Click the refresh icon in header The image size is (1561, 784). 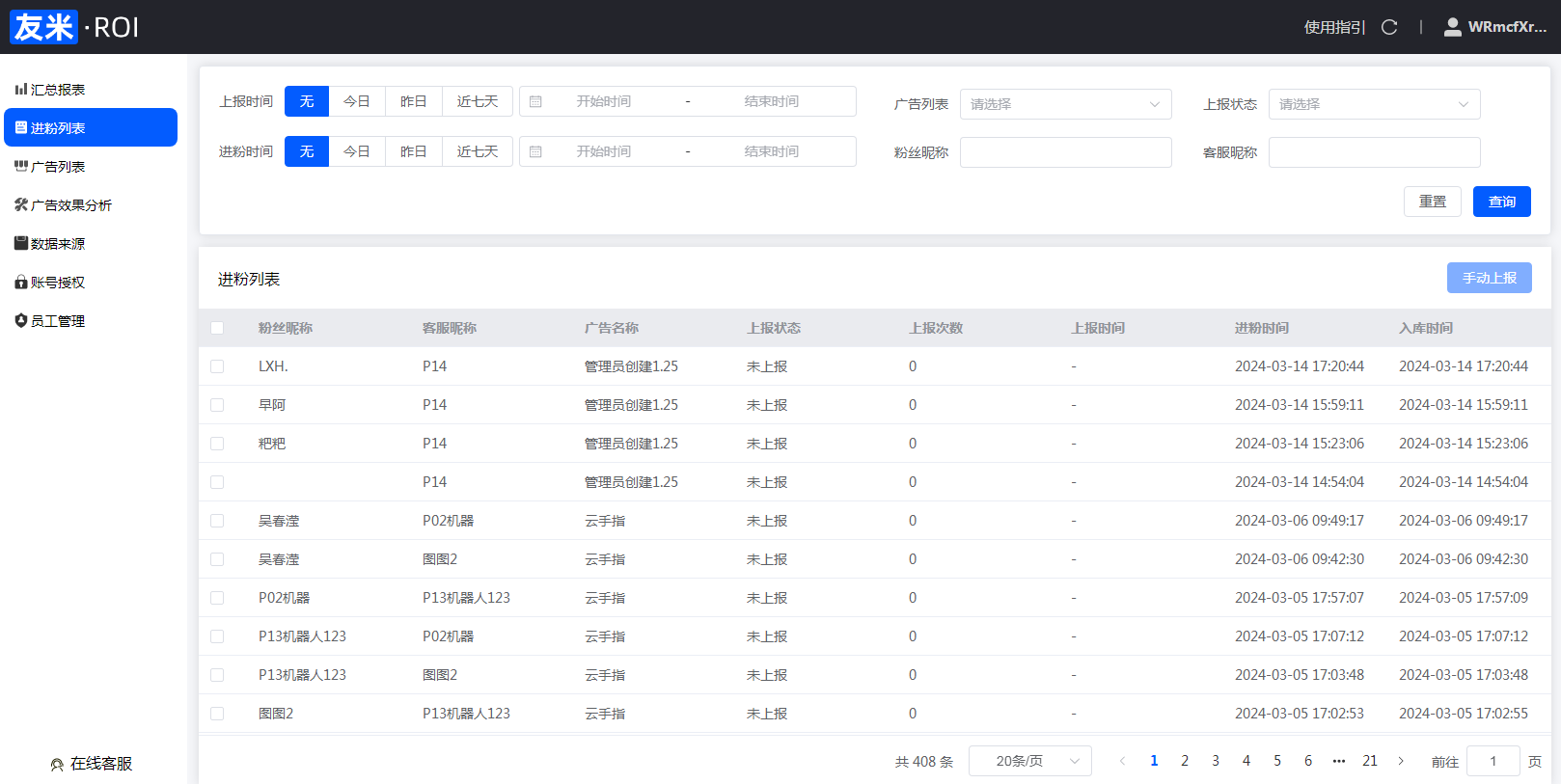1389,27
